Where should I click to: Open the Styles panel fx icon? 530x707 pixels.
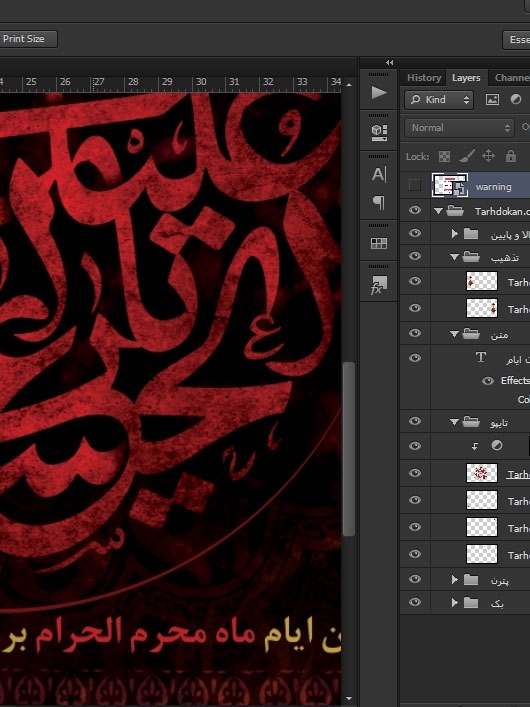(x=378, y=285)
